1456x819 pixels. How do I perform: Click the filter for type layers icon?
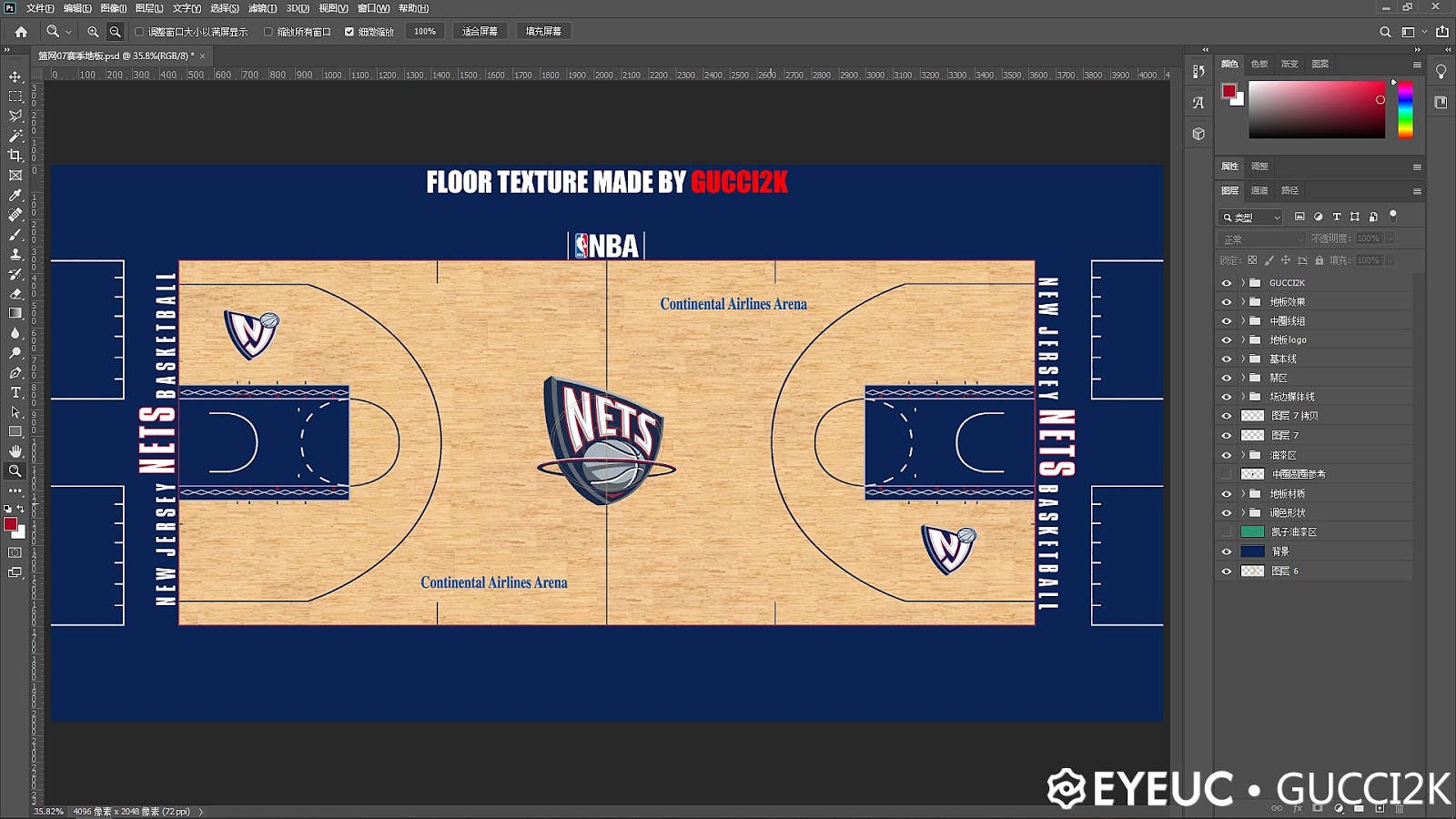1337,217
